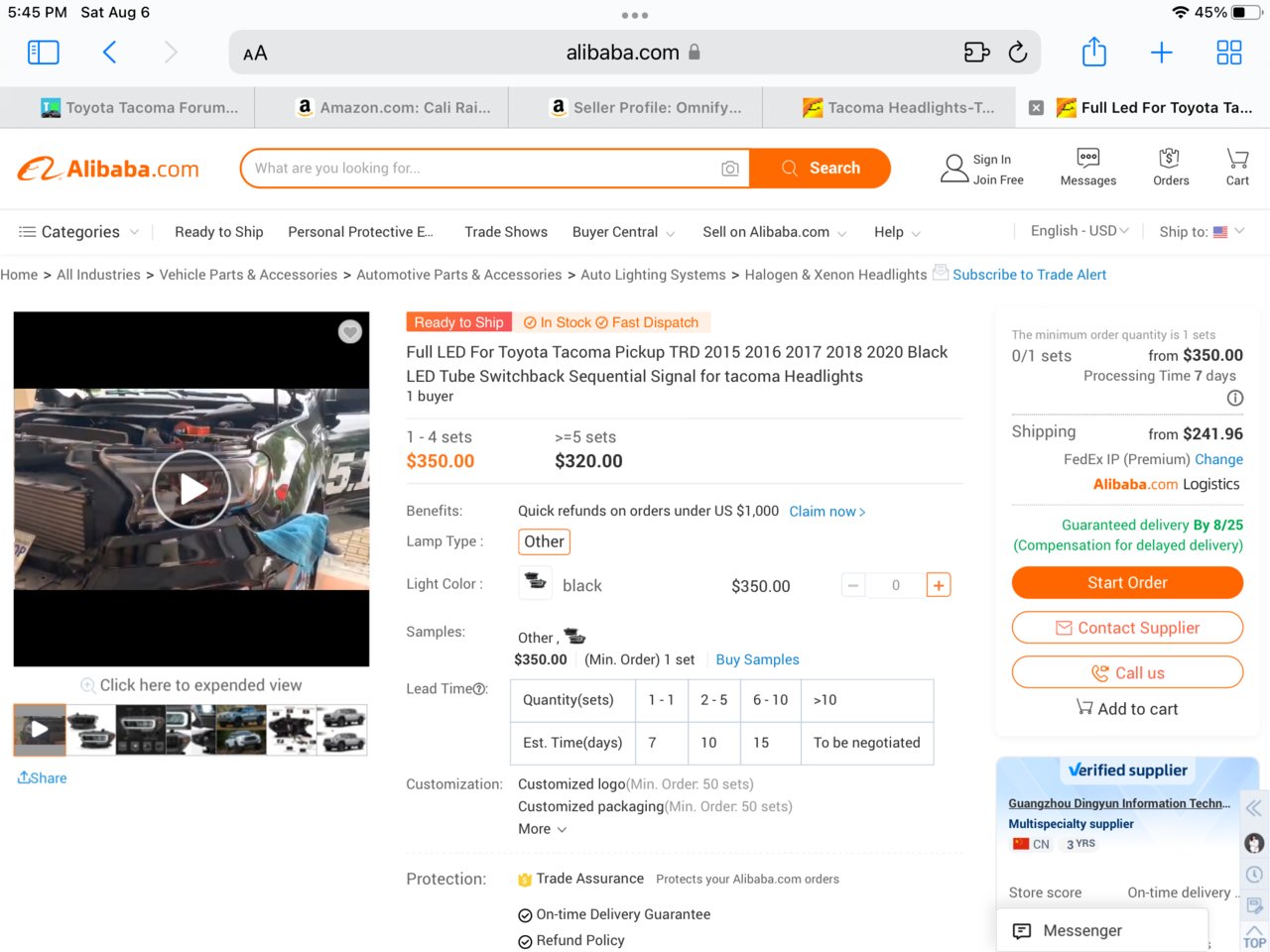The width and height of the screenshot is (1270, 952).
Task: Open the extensions icon in address bar
Action: point(976,53)
